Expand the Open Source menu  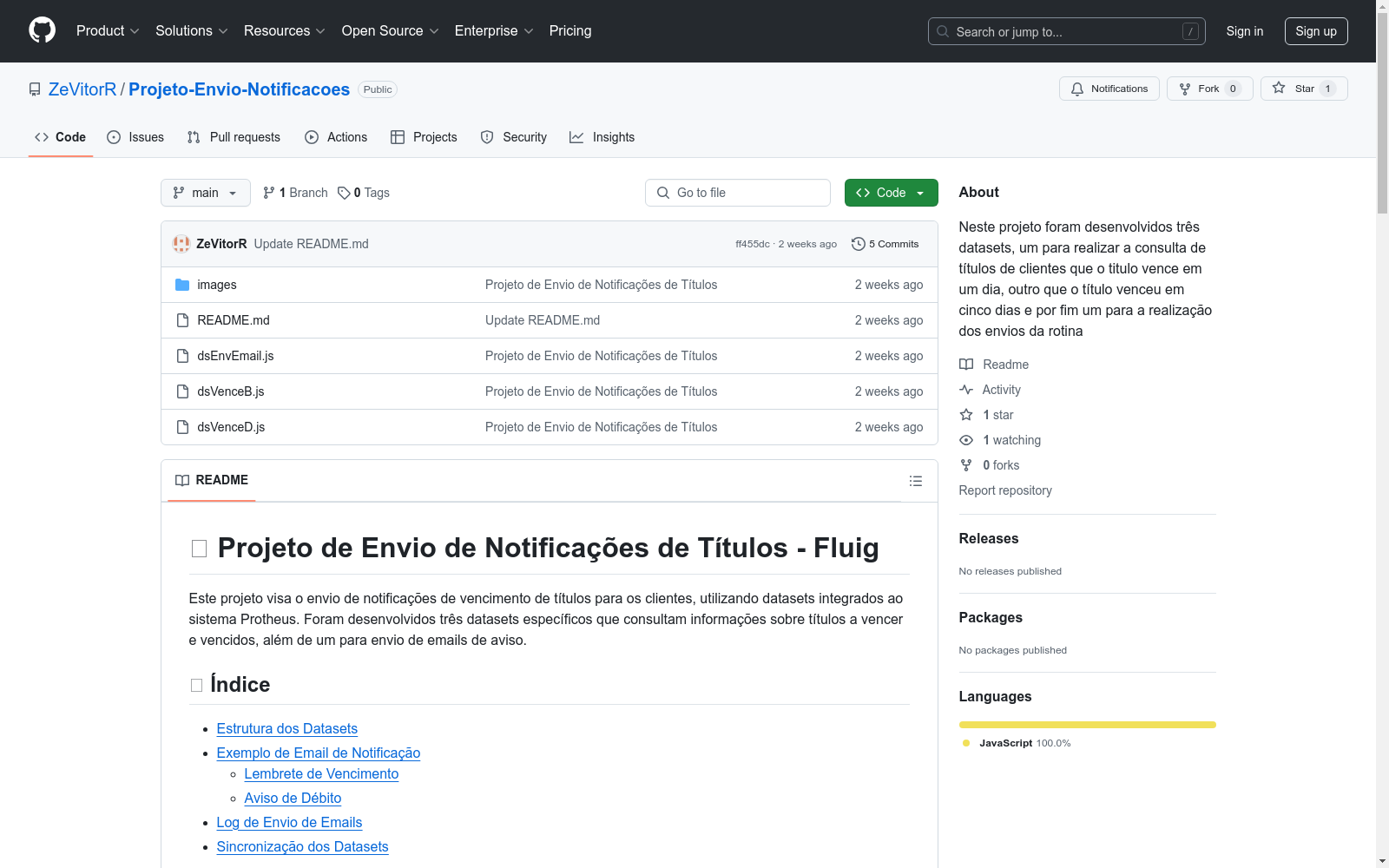391,30
